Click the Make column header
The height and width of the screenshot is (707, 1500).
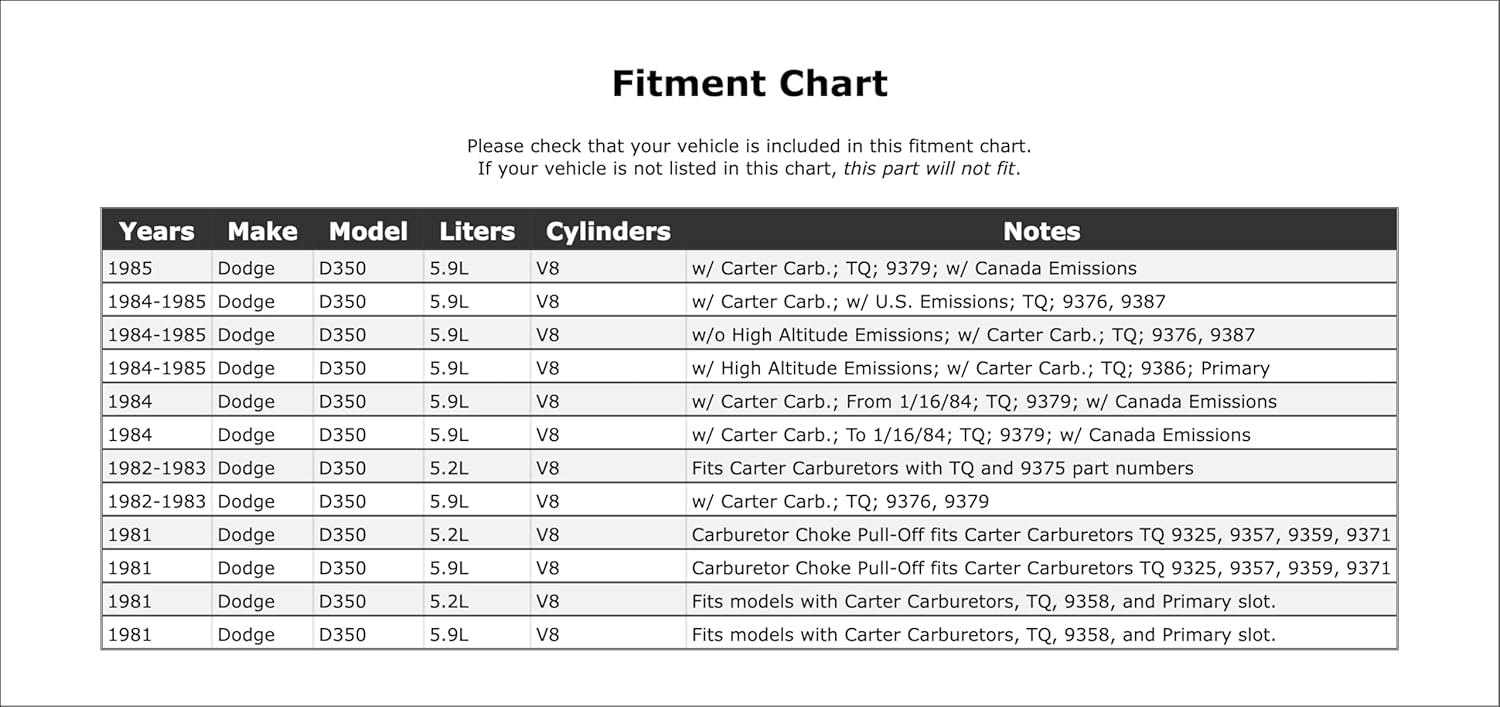(262, 231)
